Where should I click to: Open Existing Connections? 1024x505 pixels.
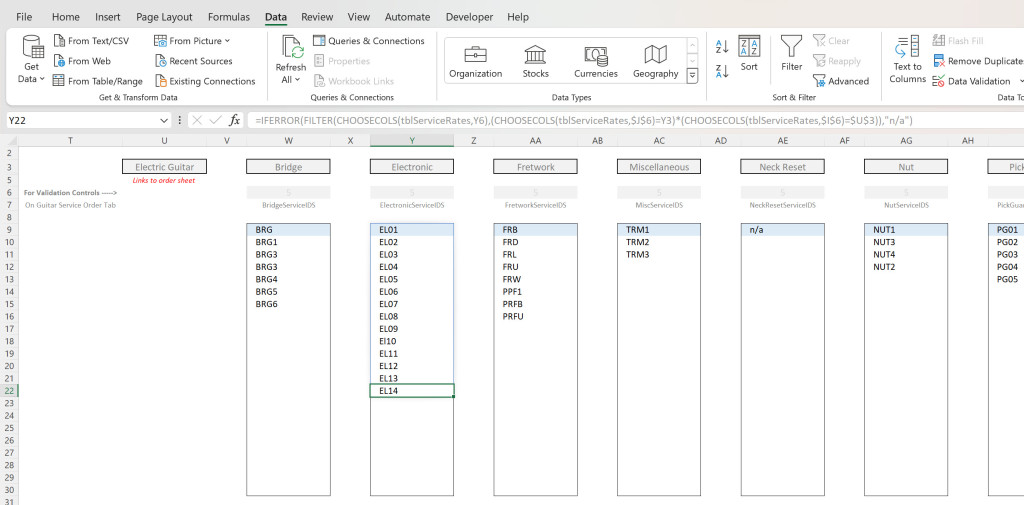pyautogui.click(x=205, y=81)
